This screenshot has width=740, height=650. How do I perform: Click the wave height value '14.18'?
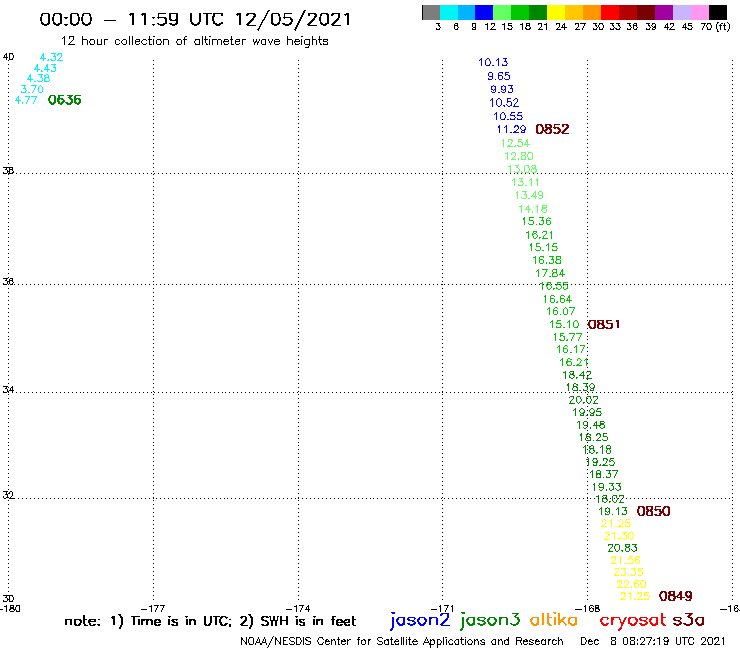tap(533, 209)
